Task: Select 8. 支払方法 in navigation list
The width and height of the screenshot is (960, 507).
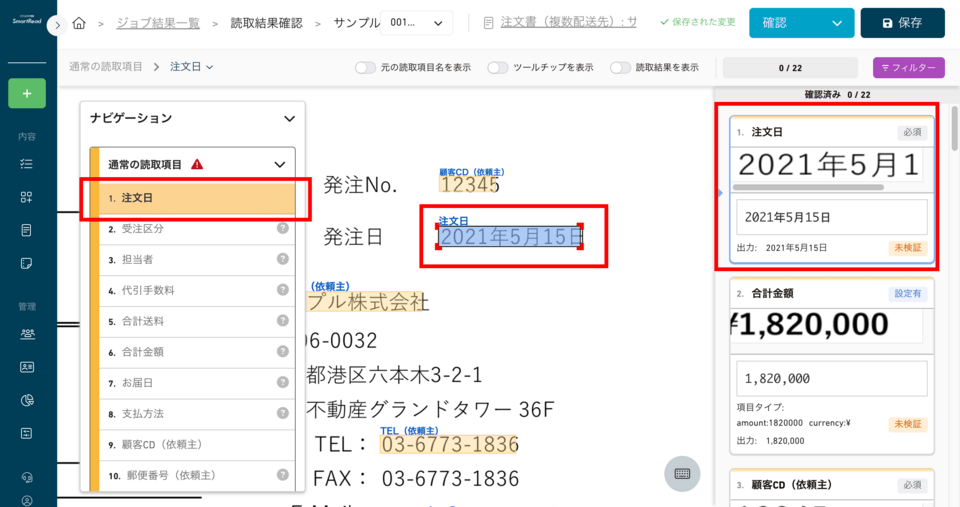Action: 197,414
